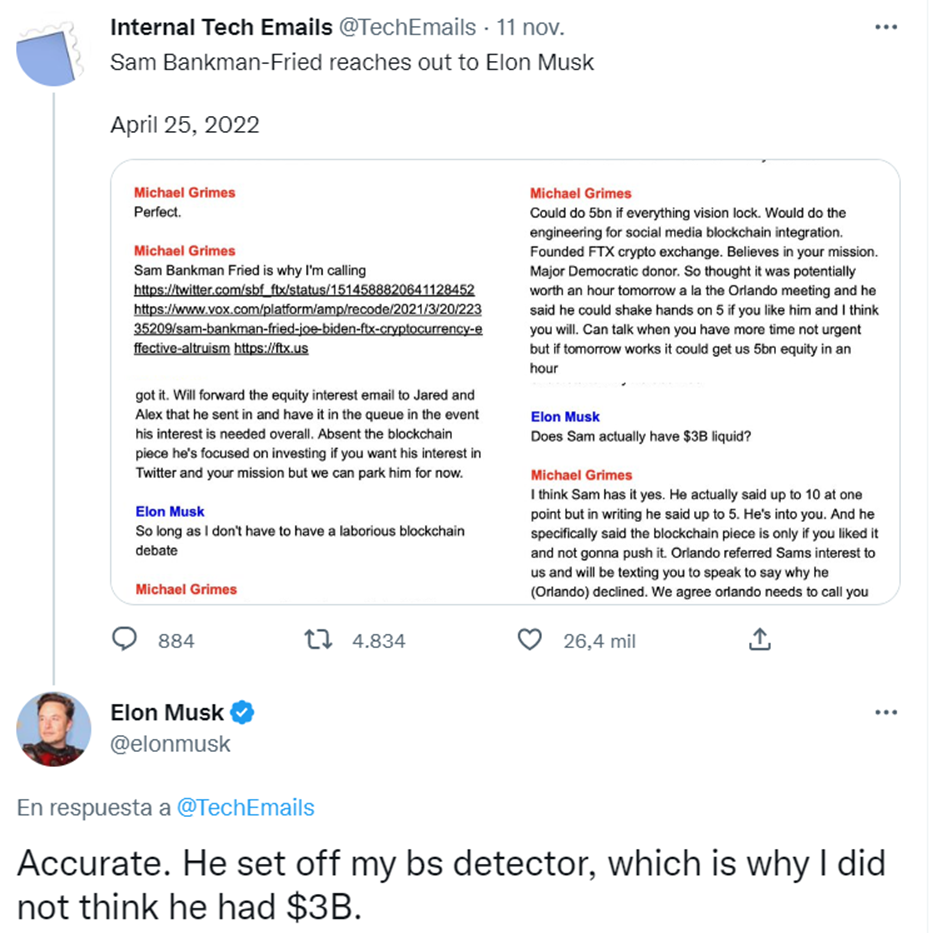Open the Internal Tech Emails account name
932x933 pixels.
[x=222, y=28]
